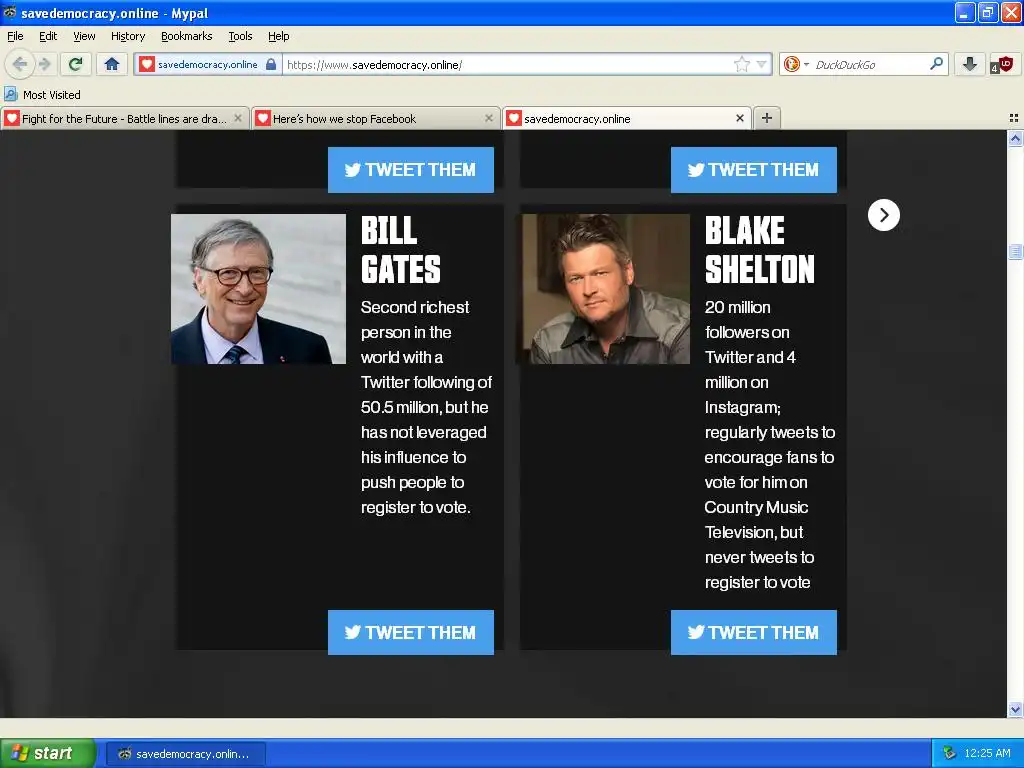The width and height of the screenshot is (1024, 768).
Task: Switch to Here's how we stop Facebook tab
Action: pyautogui.click(x=376, y=118)
